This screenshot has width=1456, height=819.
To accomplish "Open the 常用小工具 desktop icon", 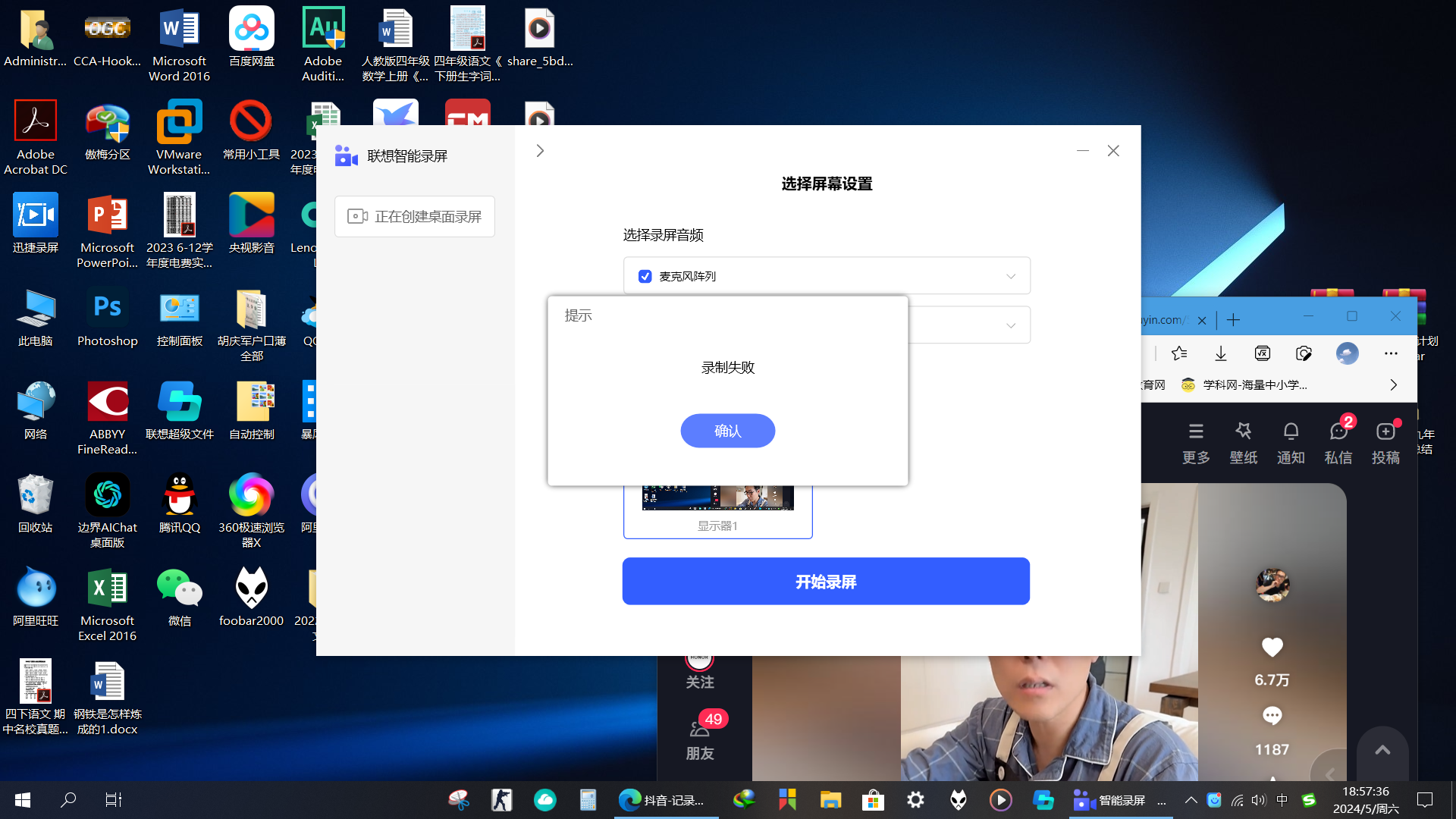I will 252,130.
